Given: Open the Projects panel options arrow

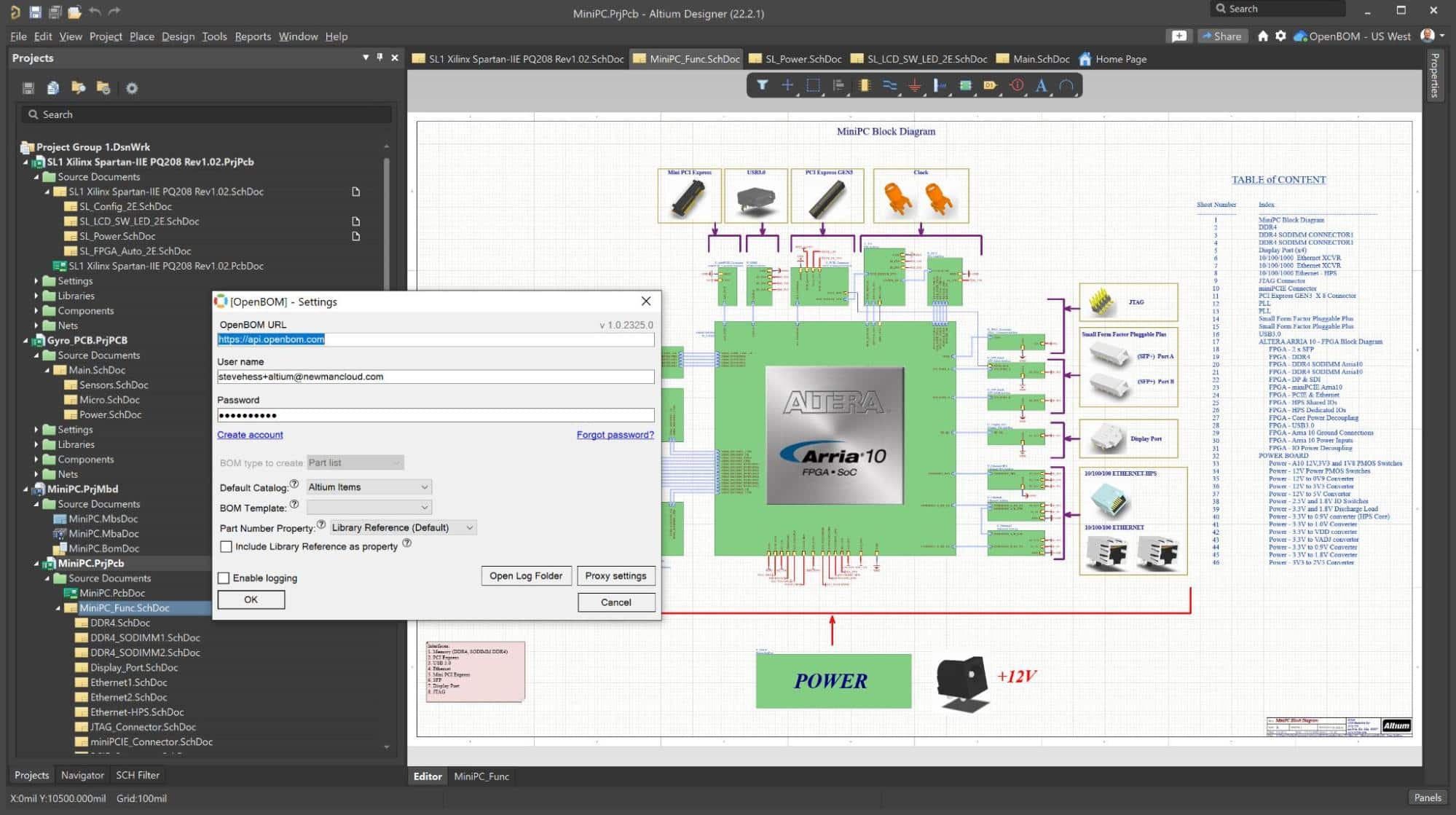Looking at the screenshot, I should tap(366, 58).
